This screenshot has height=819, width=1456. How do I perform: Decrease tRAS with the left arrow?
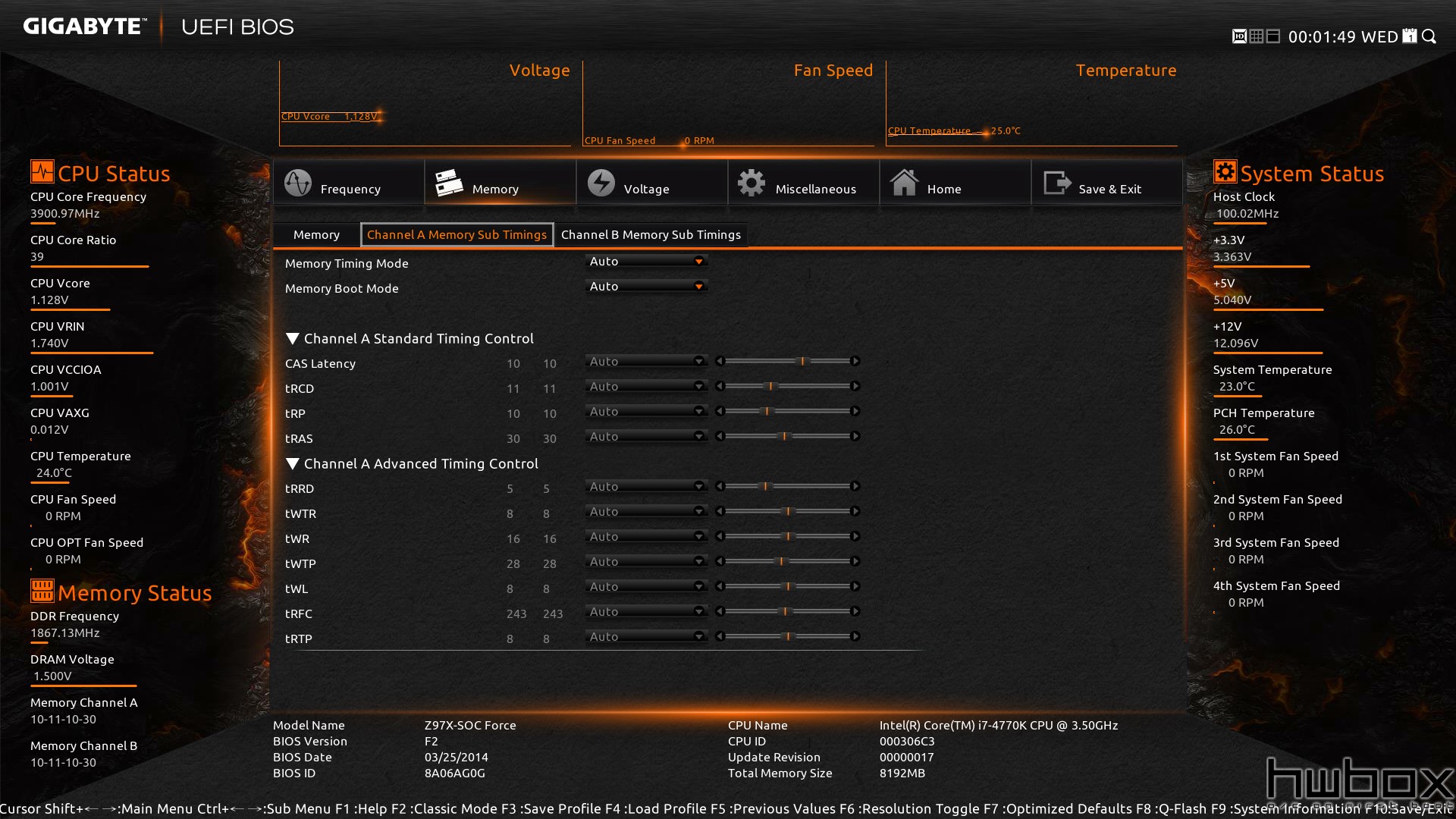pos(720,436)
